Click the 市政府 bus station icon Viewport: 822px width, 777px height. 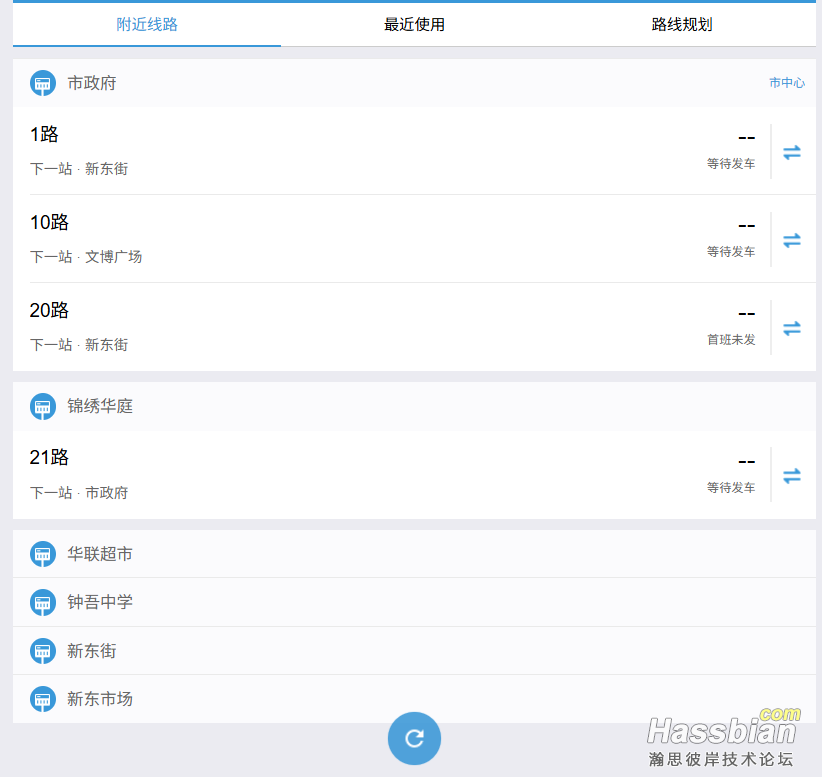click(x=43, y=83)
